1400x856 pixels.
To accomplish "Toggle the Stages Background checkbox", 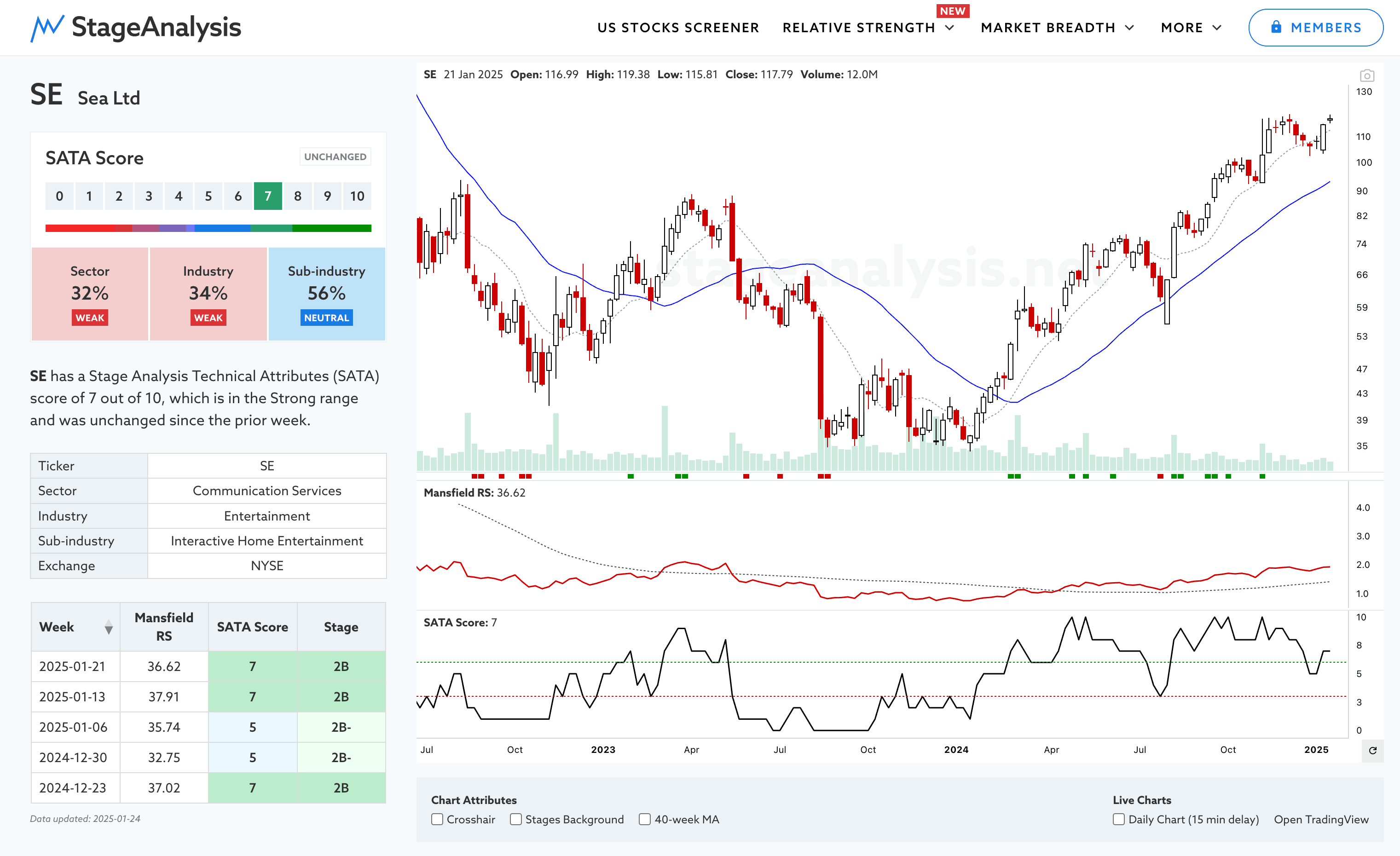I will pos(515,819).
